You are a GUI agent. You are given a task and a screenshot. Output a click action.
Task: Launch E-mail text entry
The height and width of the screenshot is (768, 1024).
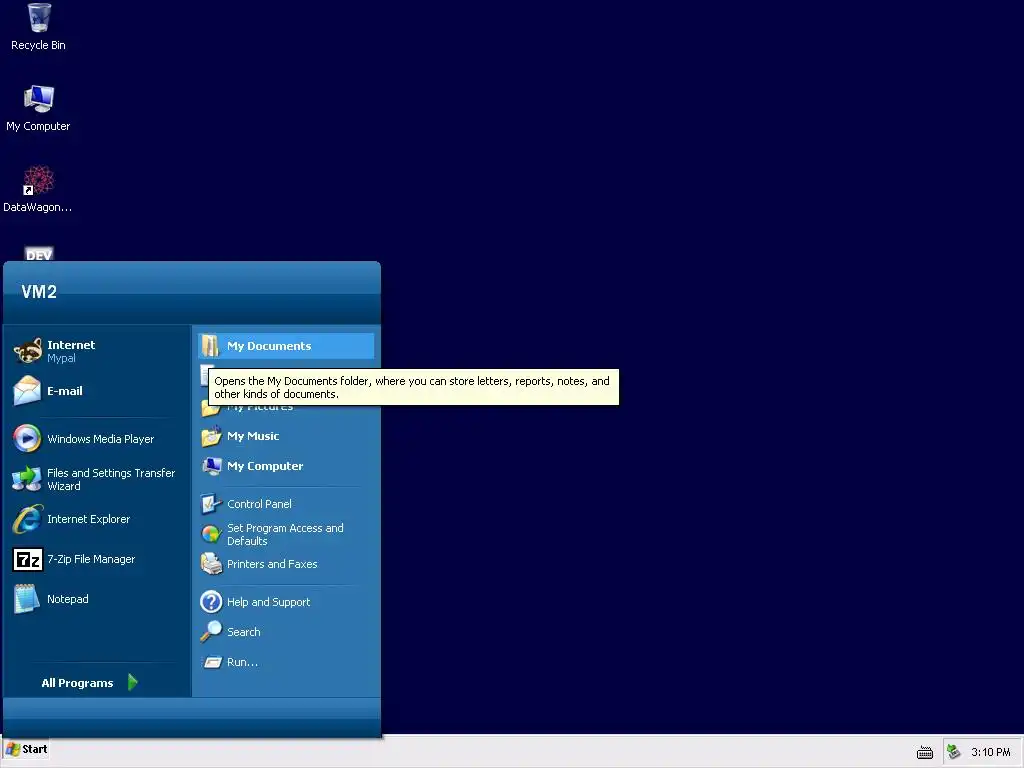click(65, 391)
